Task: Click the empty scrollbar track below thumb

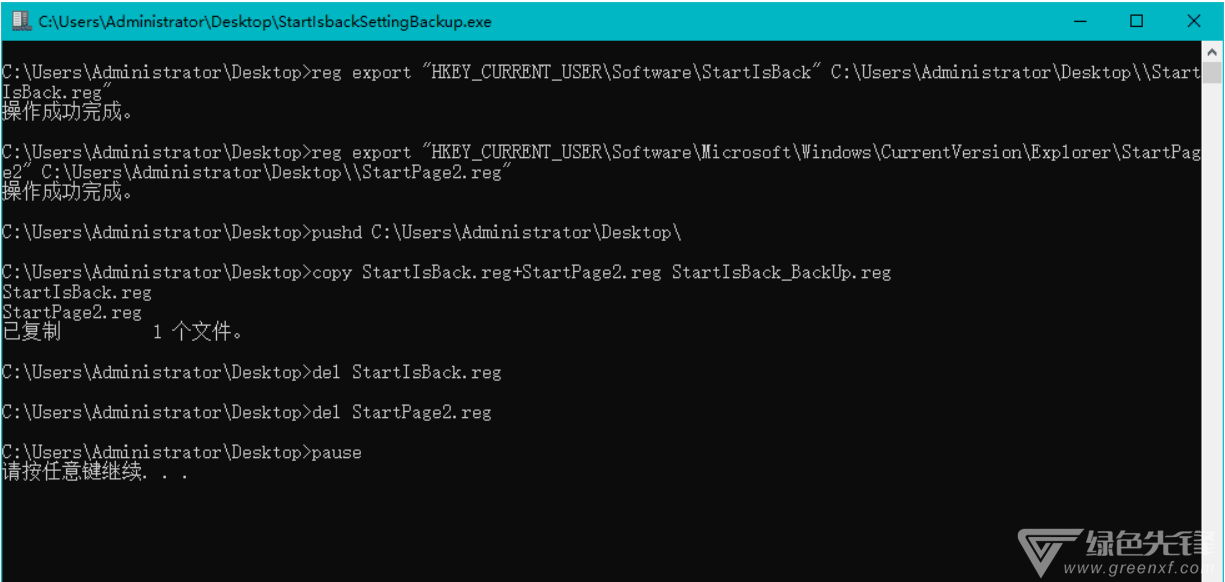Action: (1212, 300)
